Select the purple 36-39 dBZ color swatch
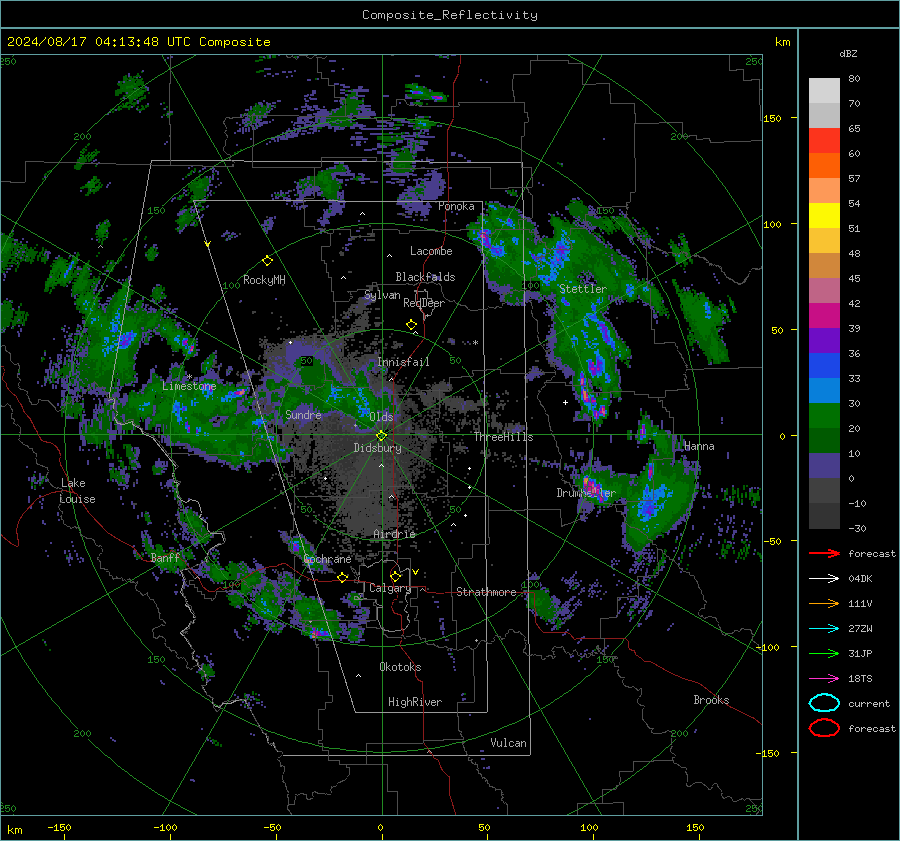900x841 pixels. pos(824,341)
